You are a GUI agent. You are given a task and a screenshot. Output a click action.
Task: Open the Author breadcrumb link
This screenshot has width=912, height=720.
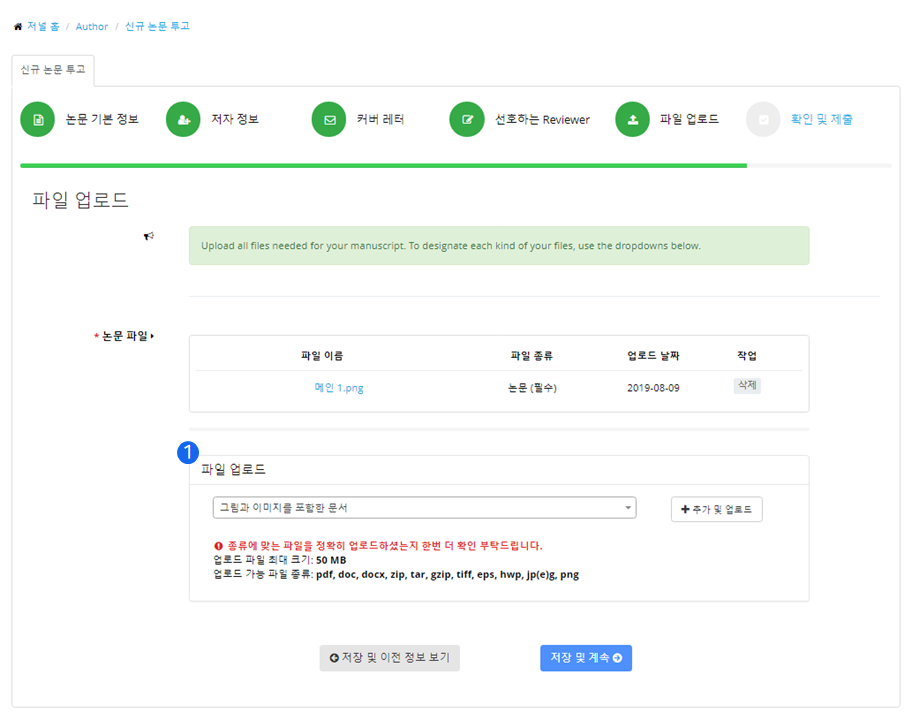coord(92,26)
